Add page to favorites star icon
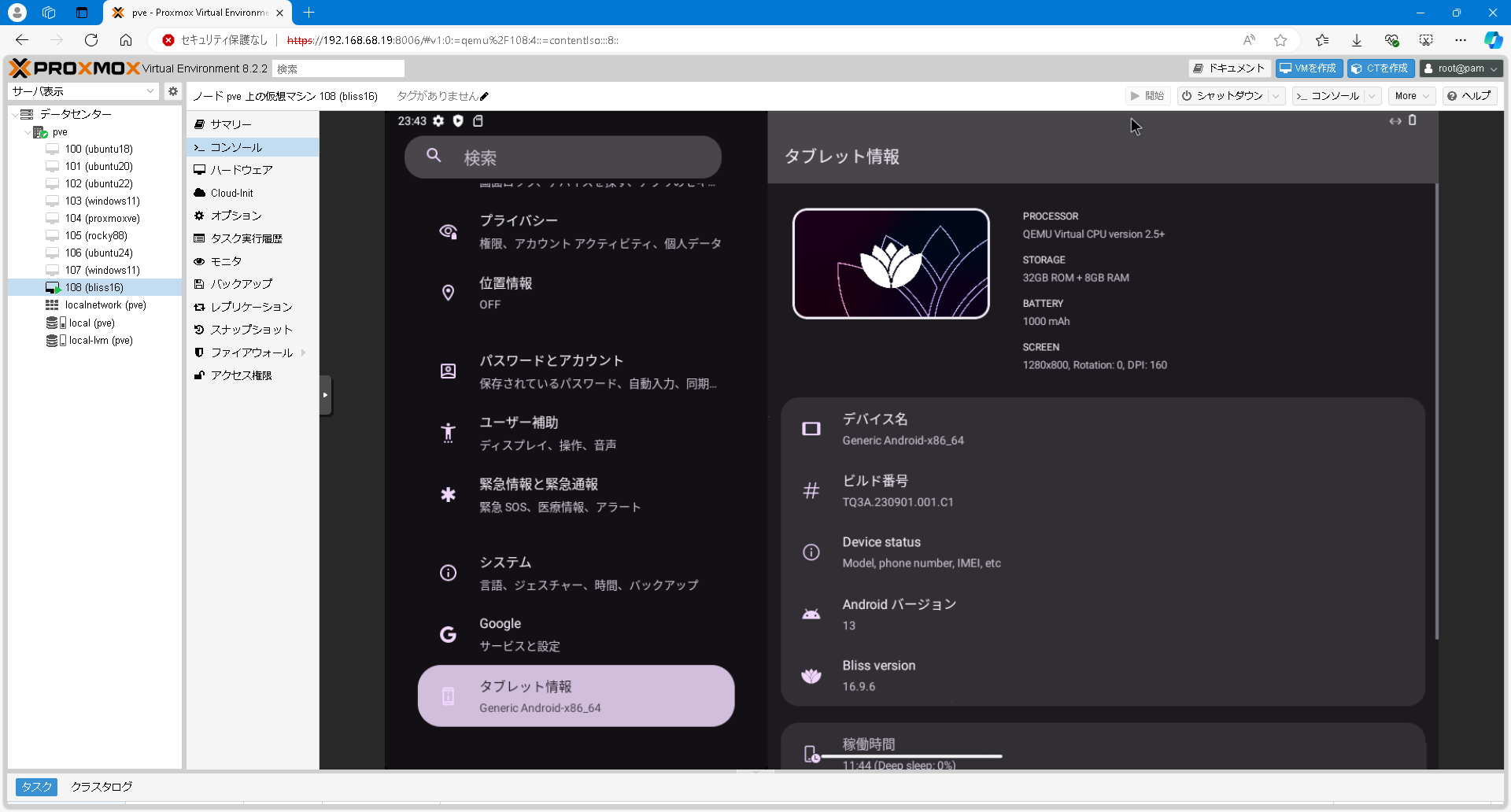This screenshot has width=1511, height=812. coord(1280,40)
